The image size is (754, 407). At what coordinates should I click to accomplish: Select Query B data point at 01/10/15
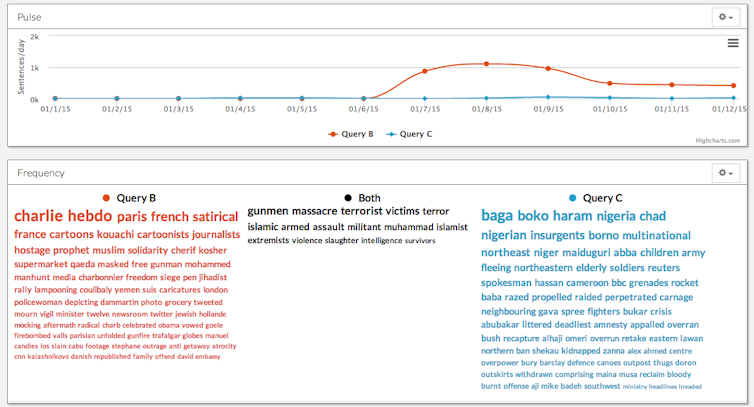[x=610, y=84]
